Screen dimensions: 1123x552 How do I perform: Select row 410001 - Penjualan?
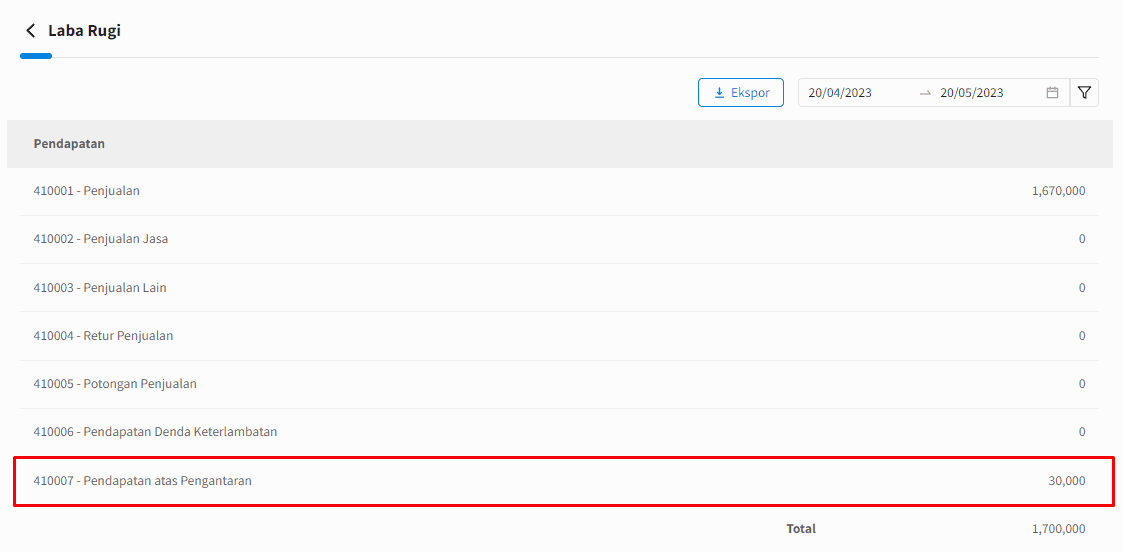(x=559, y=191)
